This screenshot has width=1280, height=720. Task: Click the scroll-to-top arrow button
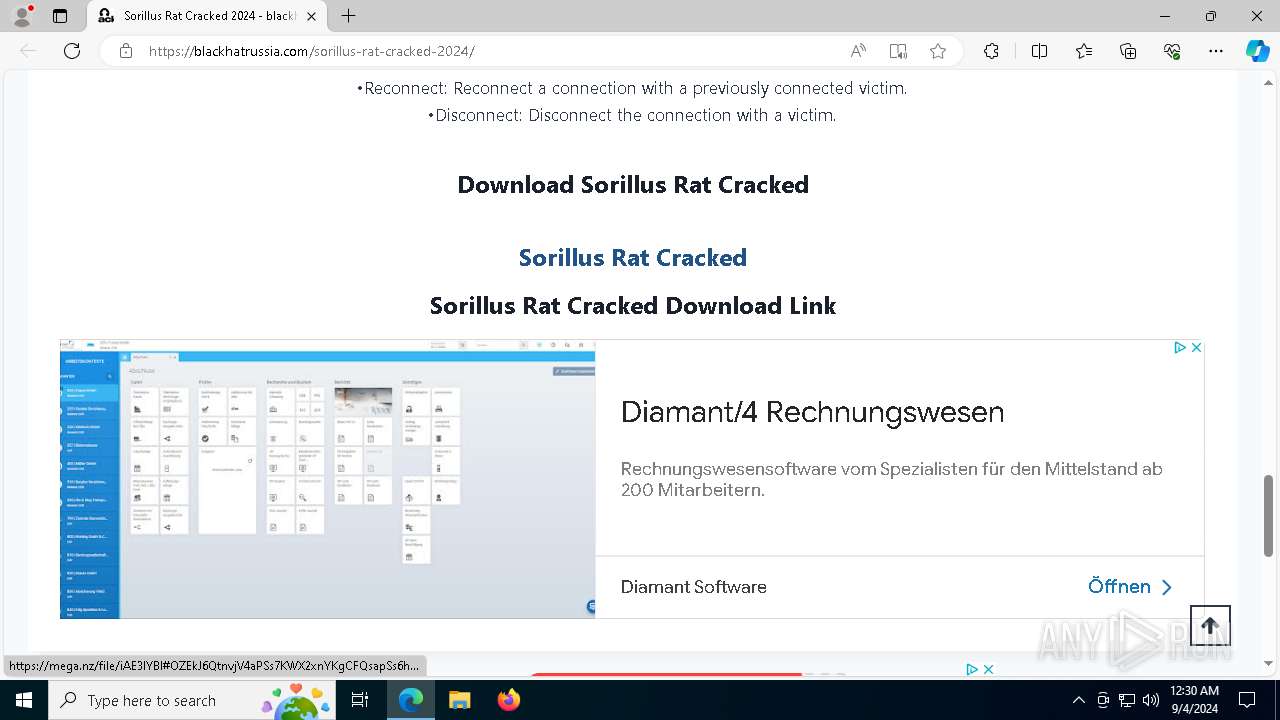coord(1210,626)
